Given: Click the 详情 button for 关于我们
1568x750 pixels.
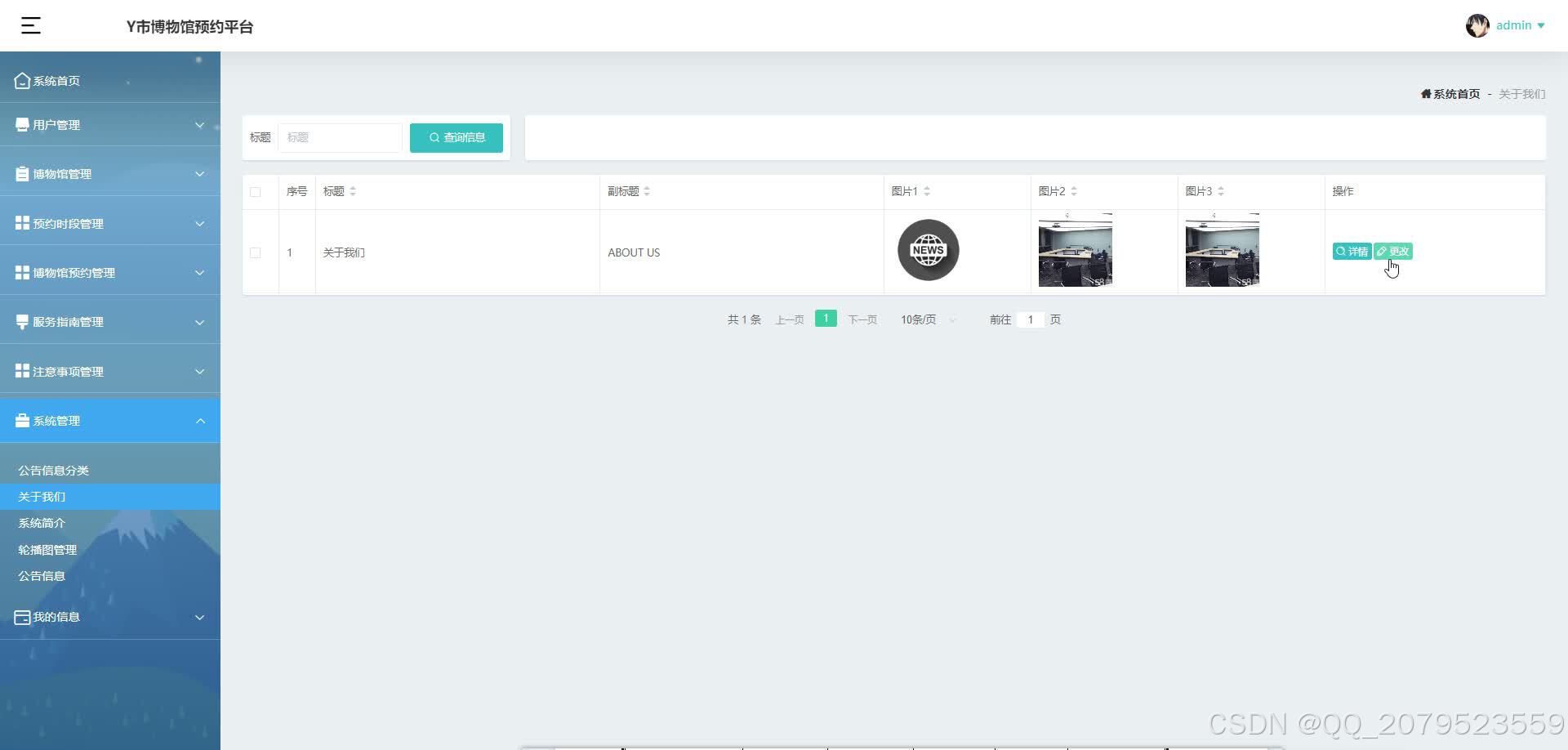Looking at the screenshot, I should (1352, 252).
